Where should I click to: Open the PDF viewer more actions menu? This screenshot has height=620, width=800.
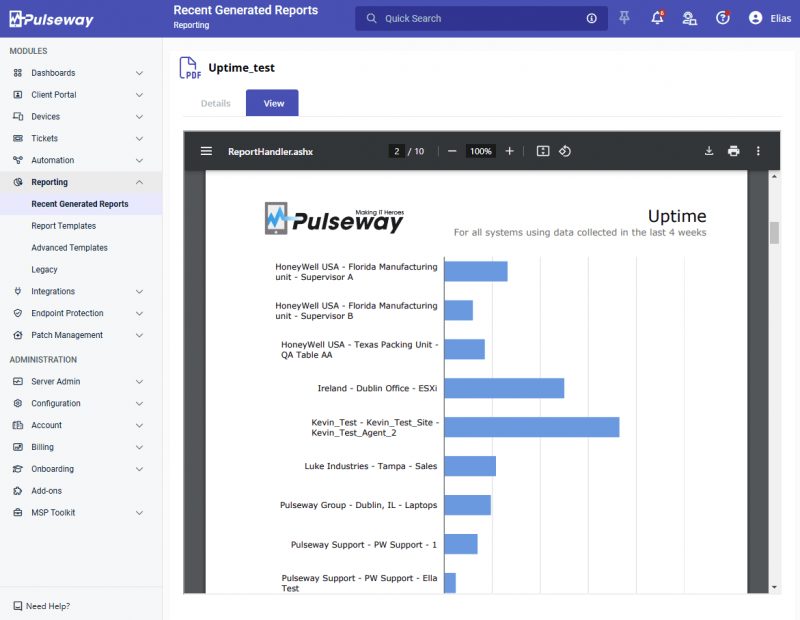point(758,151)
